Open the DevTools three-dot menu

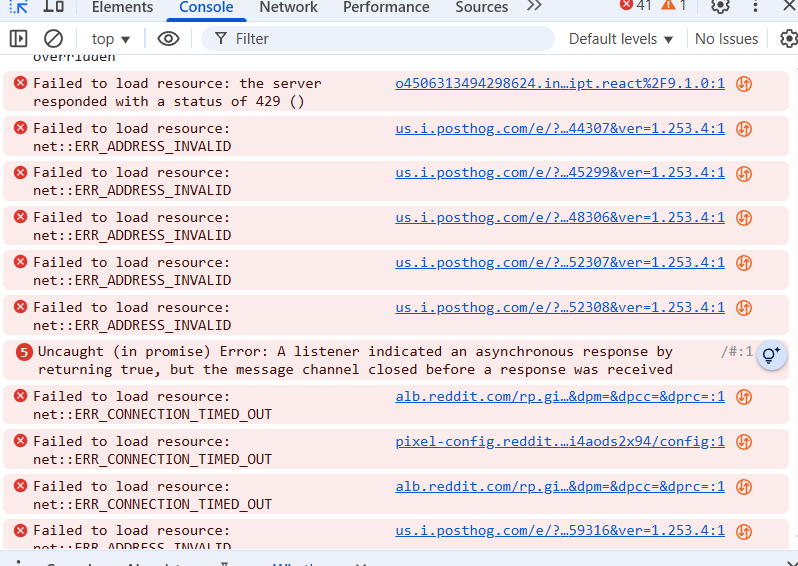click(755, 6)
